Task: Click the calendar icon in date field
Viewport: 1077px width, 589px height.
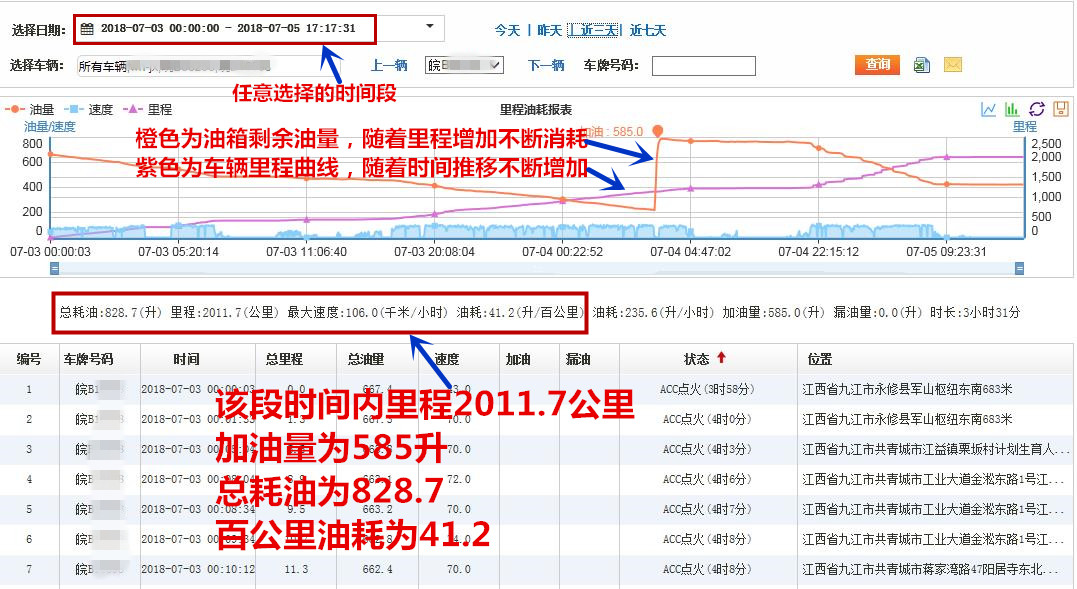Action: [x=88, y=28]
